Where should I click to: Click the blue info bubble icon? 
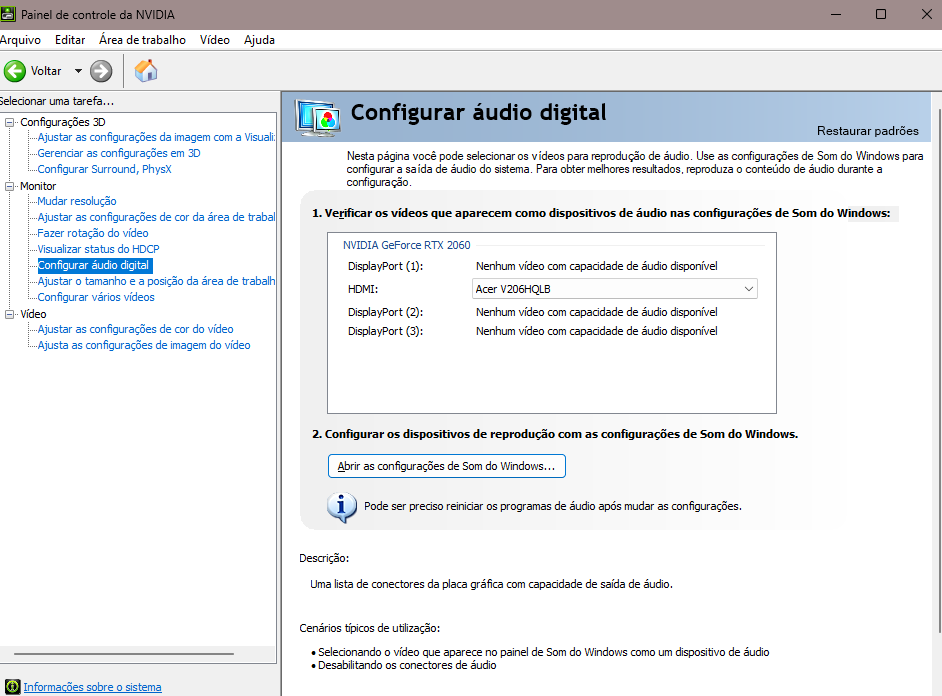pos(342,507)
